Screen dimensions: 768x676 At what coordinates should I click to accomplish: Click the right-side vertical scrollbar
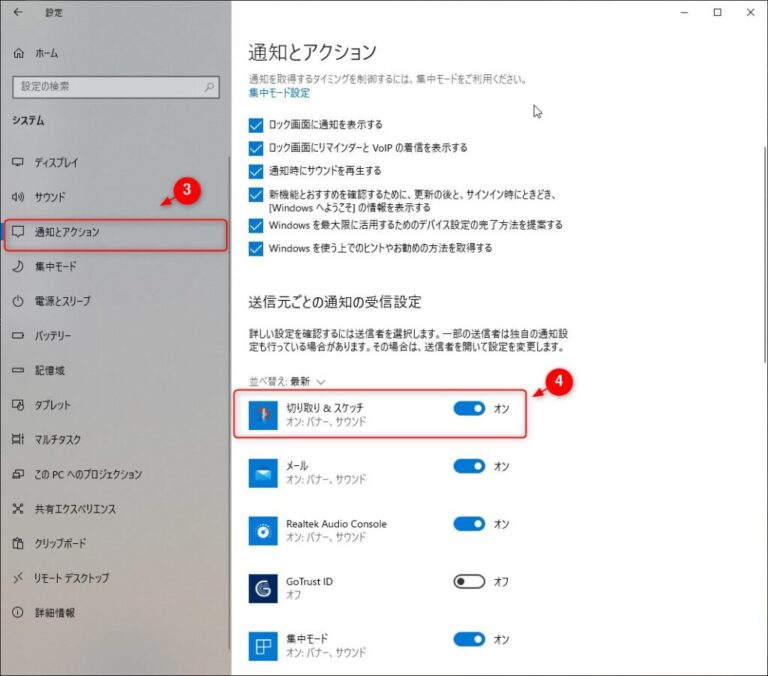coord(764,255)
